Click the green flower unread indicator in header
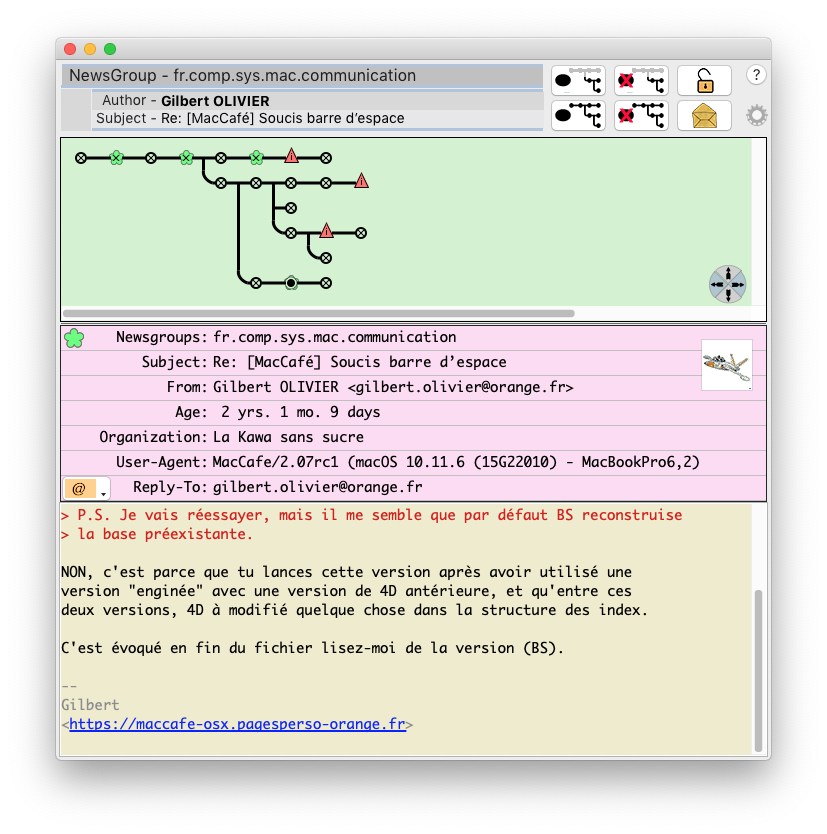827x834 pixels. tap(74, 337)
